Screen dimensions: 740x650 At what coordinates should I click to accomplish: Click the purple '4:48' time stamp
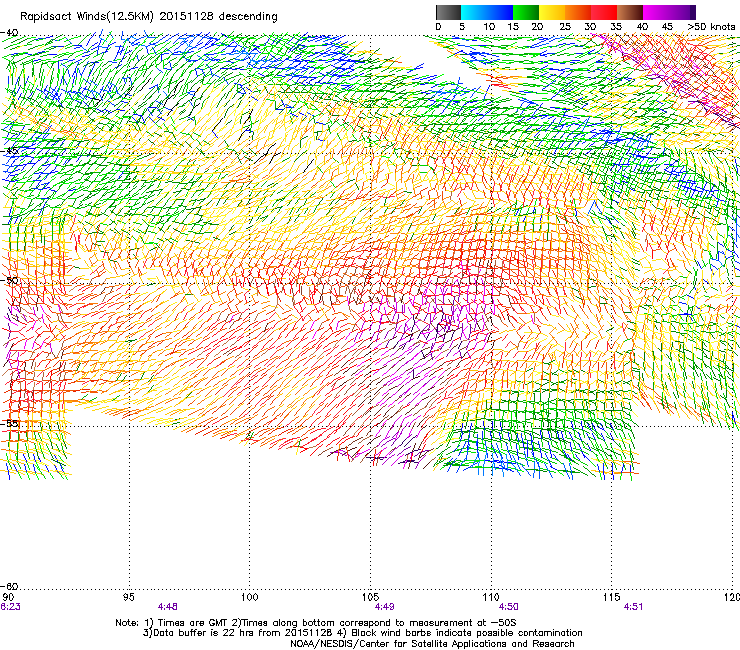tap(168, 607)
